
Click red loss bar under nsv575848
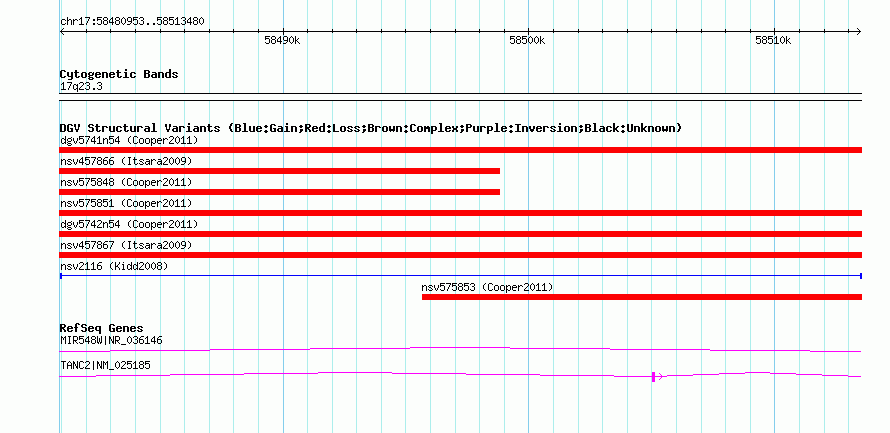[x=280, y=192]
